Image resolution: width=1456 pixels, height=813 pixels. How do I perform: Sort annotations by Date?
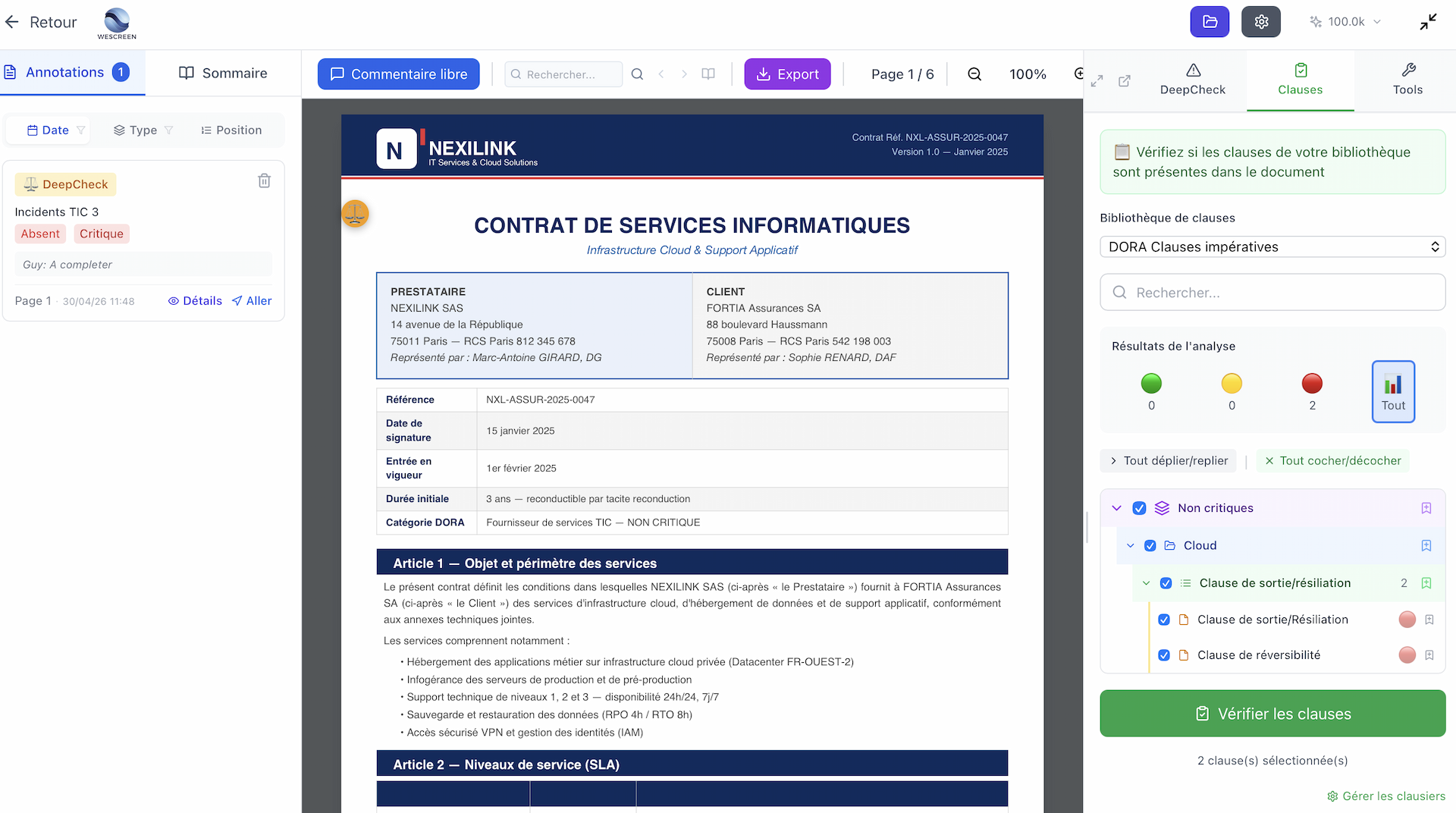[48, 130]
